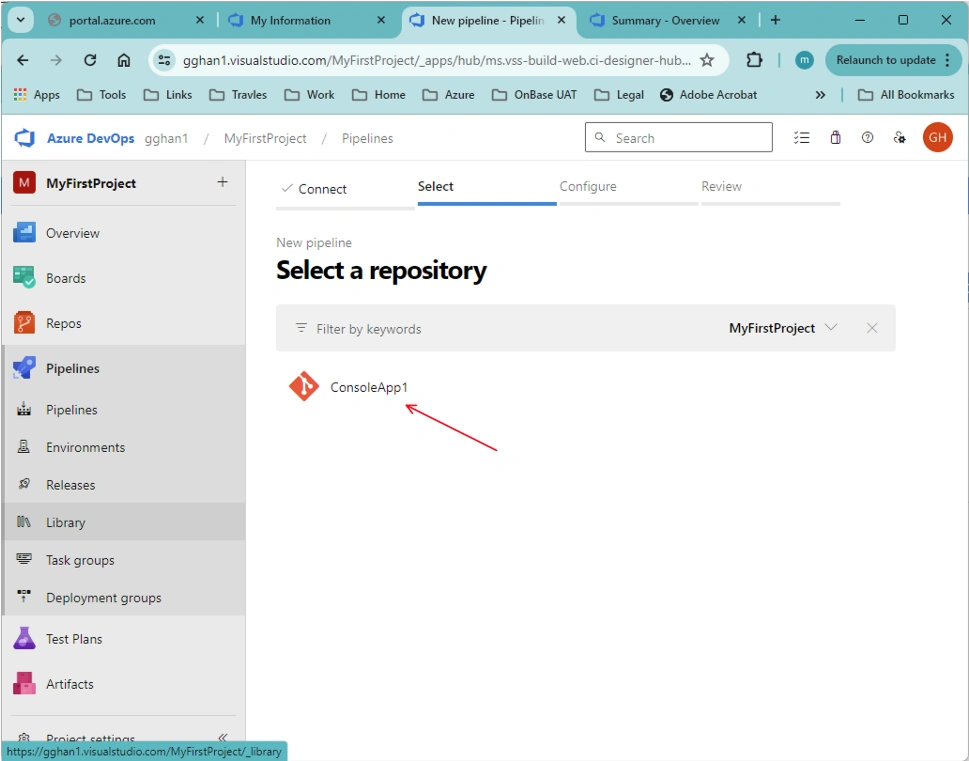Image resolution: width=969 pixels, height=761 pixels.
Task: Open a new browser tab
Action: [x=776, y=20]
